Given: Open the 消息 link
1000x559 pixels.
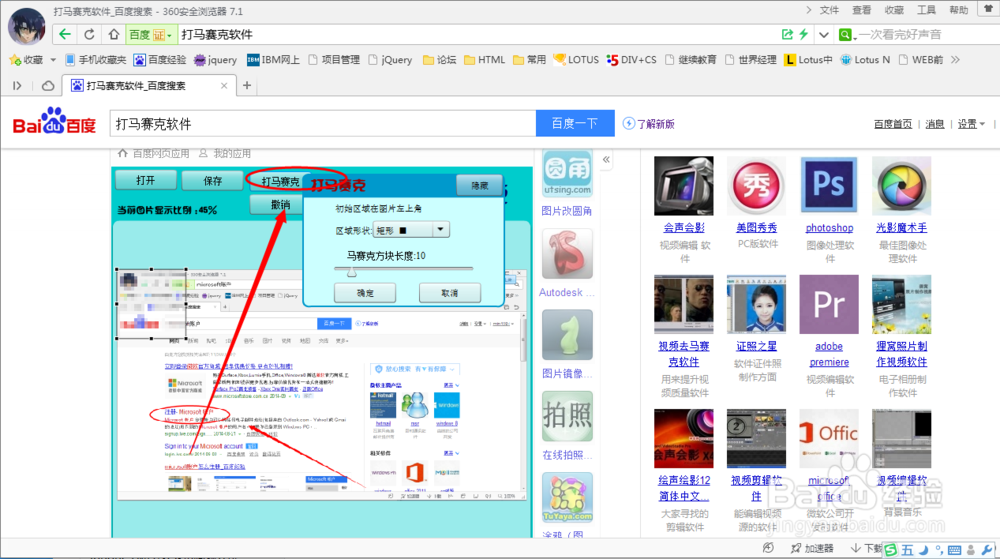Looking at the screenshot, I should tap(935, 124).
